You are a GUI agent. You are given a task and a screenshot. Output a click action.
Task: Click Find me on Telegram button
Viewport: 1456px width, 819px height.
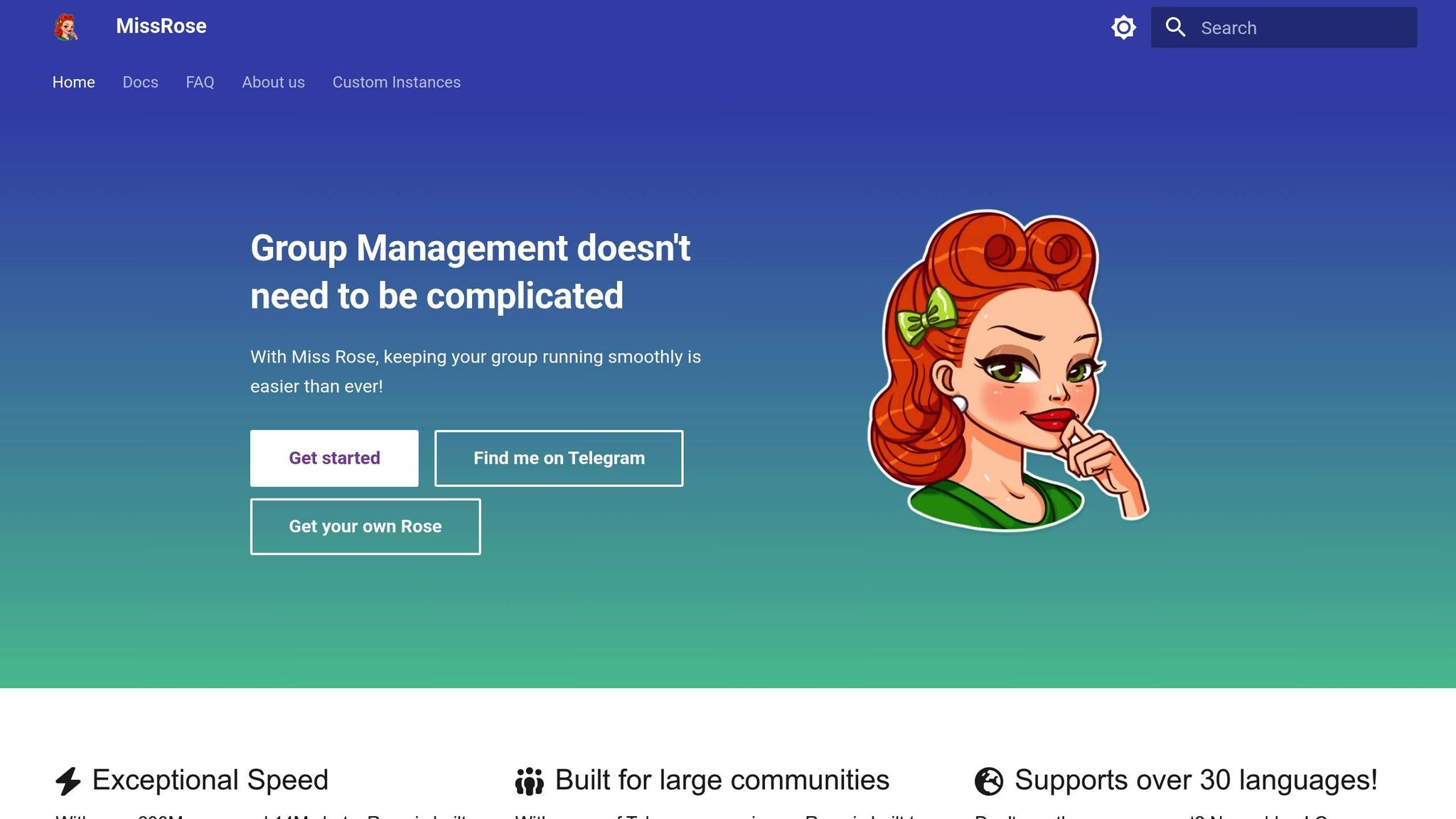[x=559, y=459]
